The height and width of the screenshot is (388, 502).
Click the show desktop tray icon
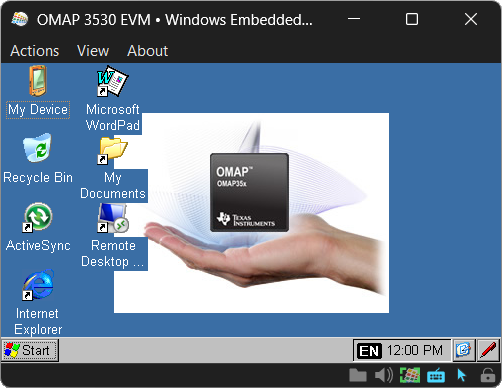(463, 350)
